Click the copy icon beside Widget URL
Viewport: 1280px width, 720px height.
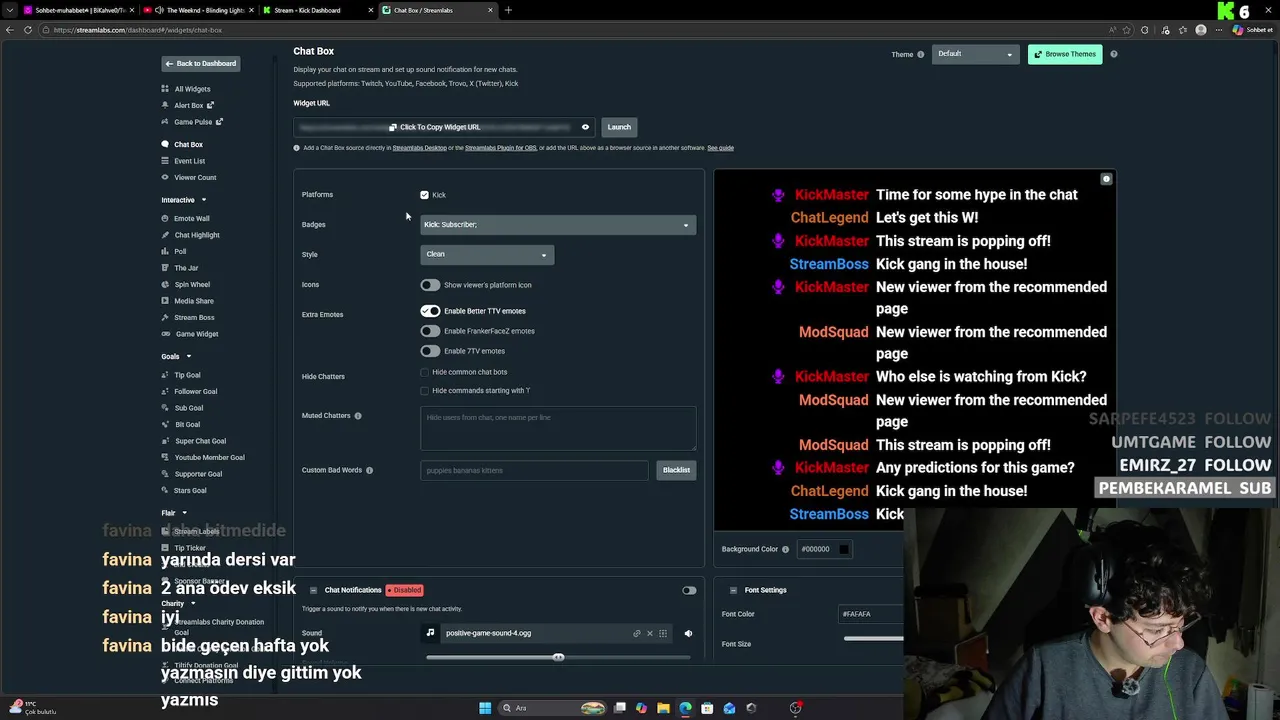click(x=393, y=127)
